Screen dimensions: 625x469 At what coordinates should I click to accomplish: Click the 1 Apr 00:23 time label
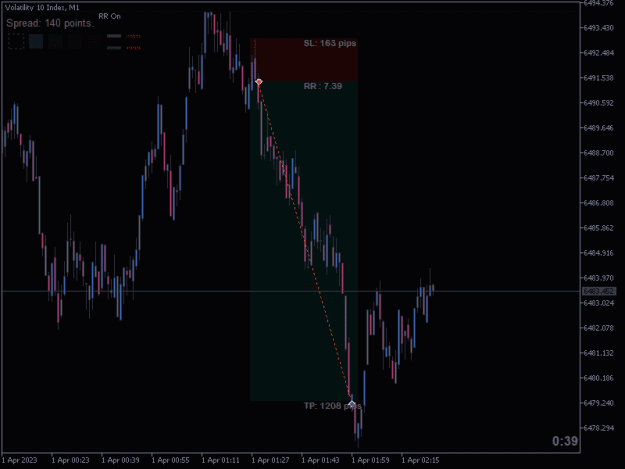tap(70, 460)
